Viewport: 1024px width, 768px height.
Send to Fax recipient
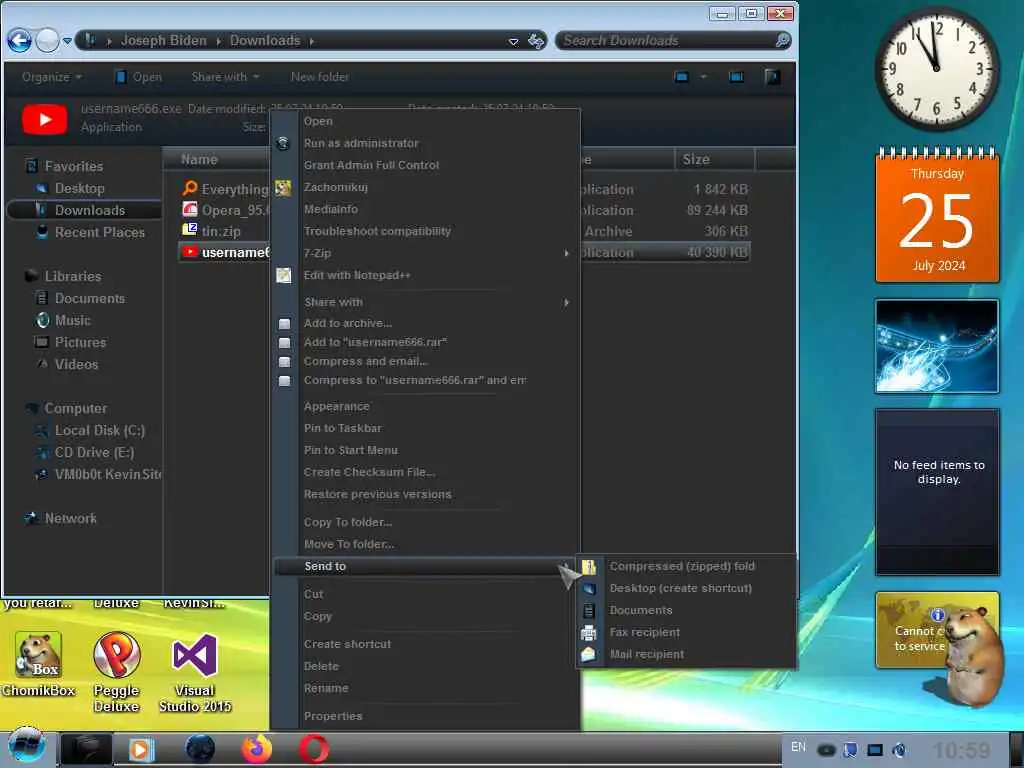(x=645, y=632)
